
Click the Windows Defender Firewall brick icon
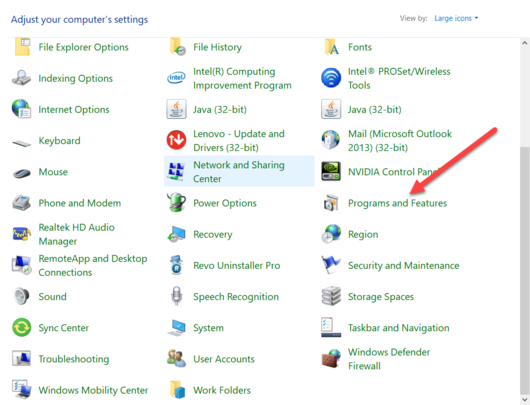[x=331, y=359]
